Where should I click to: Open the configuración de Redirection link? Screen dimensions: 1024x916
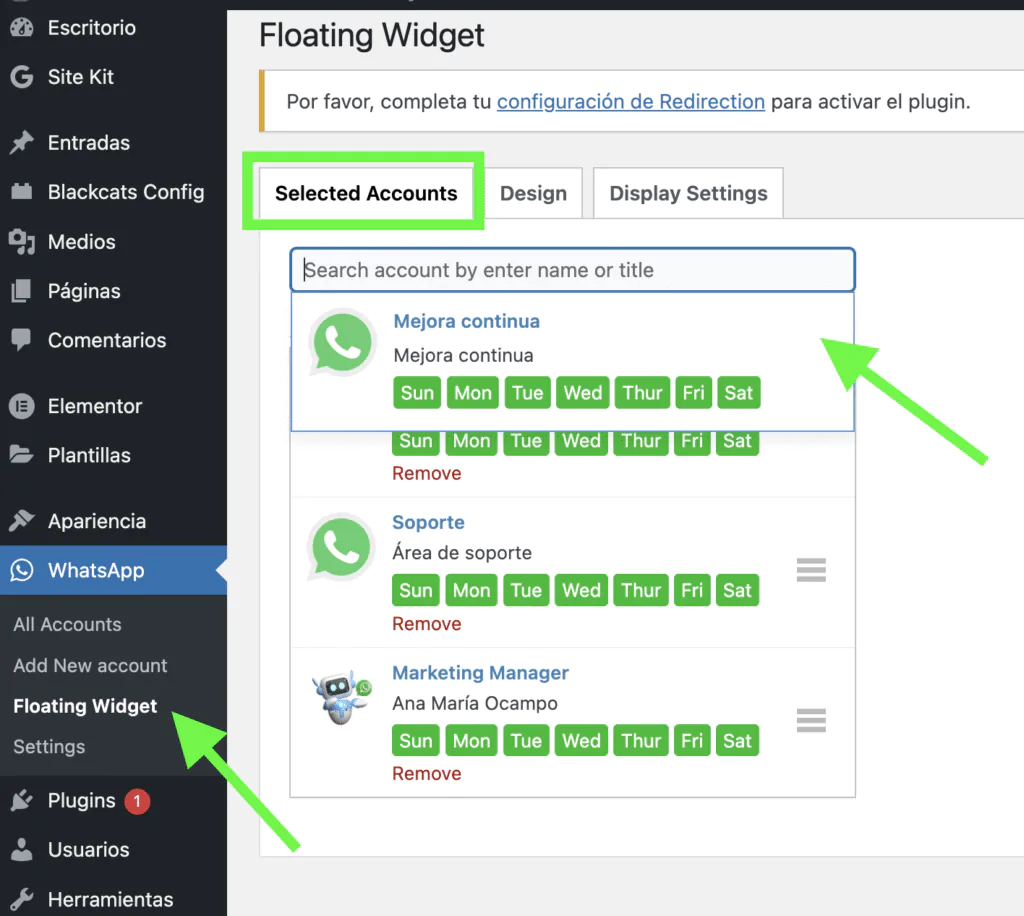(x=630, y=101)
